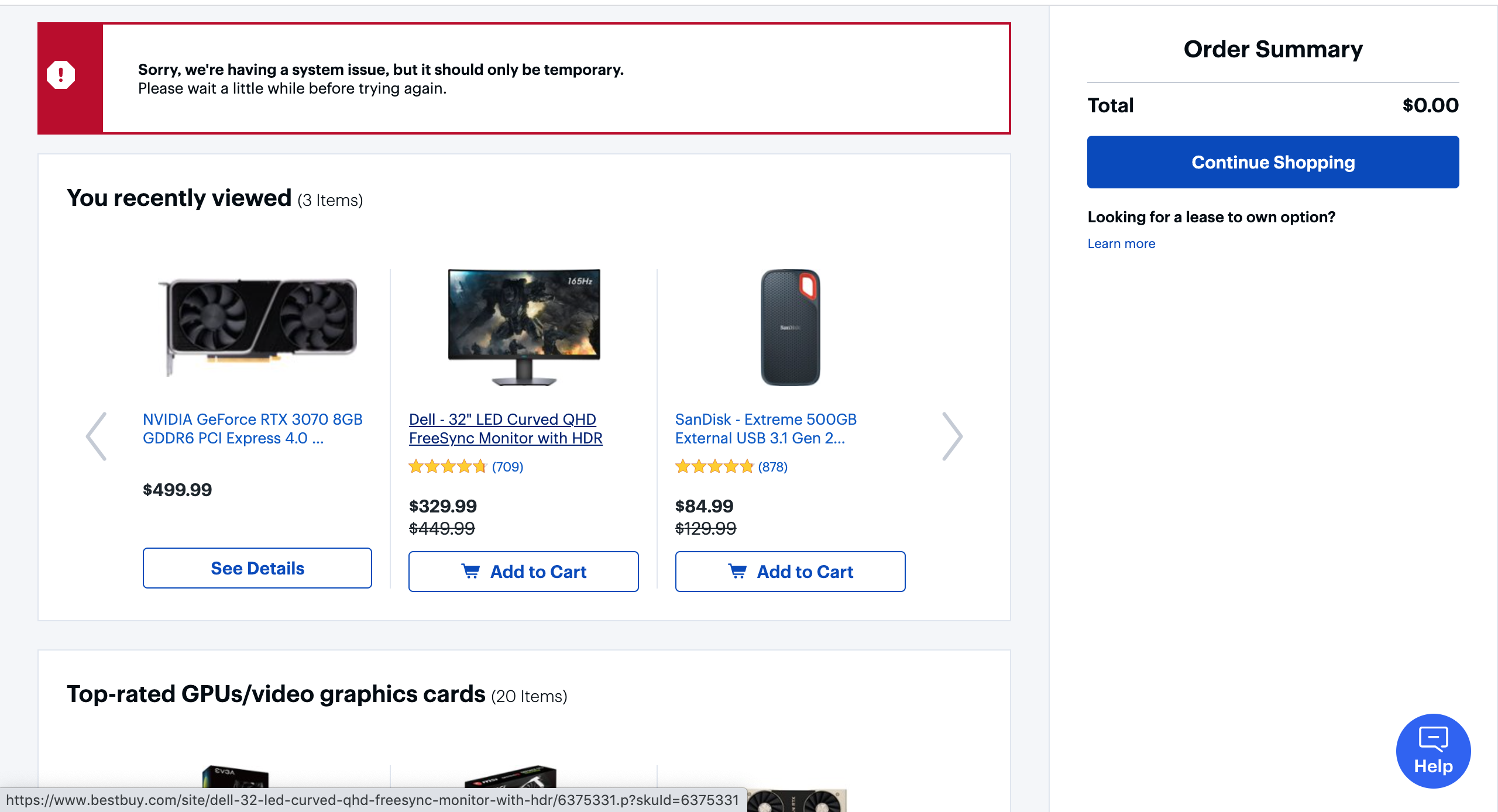Click Continue Shopping button
This screenshot has height=812, width=1498.
click(x=1273, y=162)
